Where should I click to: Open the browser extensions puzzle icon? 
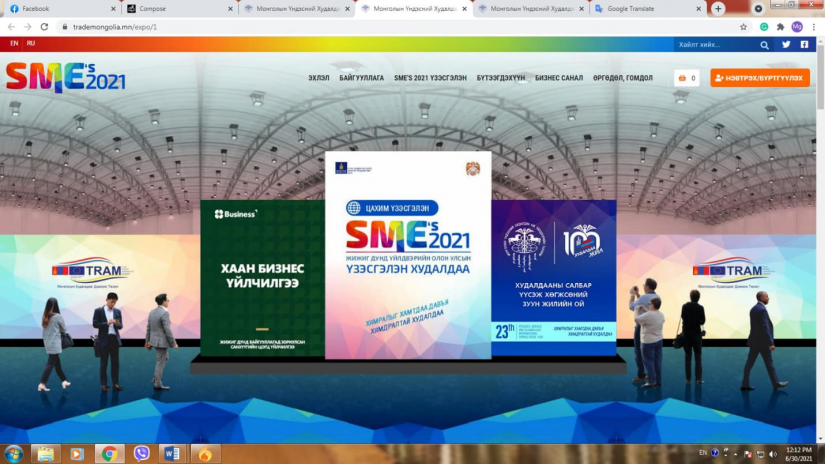780,27
